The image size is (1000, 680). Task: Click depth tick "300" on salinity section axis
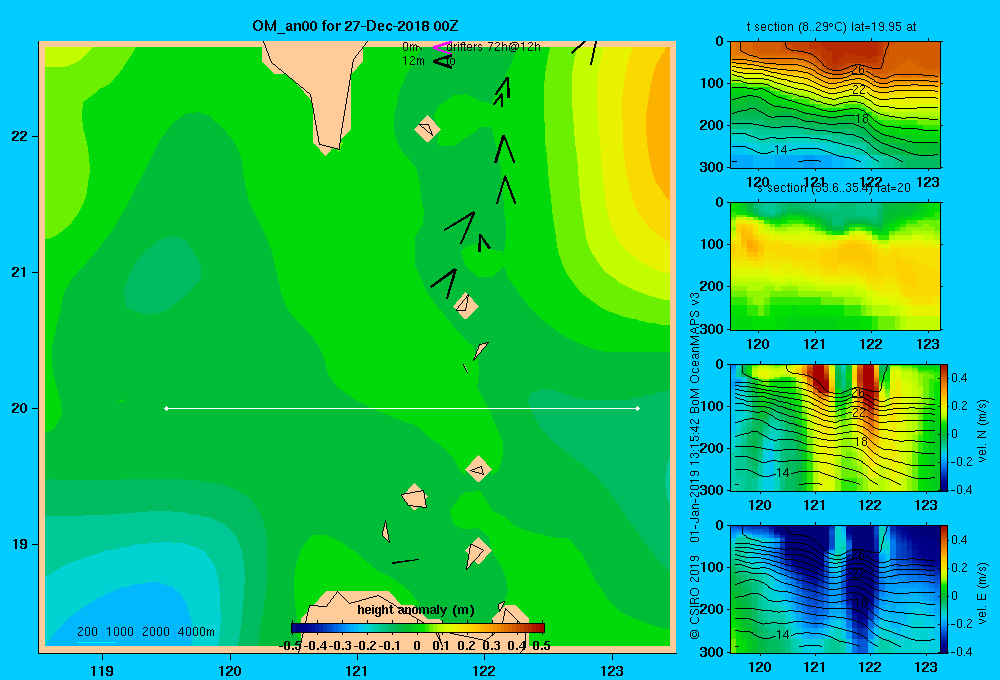coord(712,329)
